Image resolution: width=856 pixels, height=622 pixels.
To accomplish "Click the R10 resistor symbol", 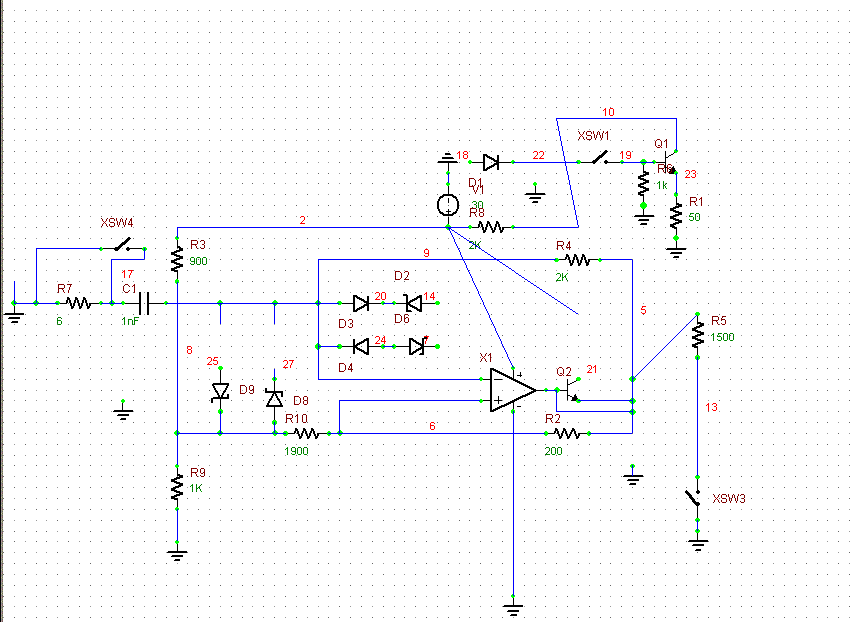I will (305, 433).
